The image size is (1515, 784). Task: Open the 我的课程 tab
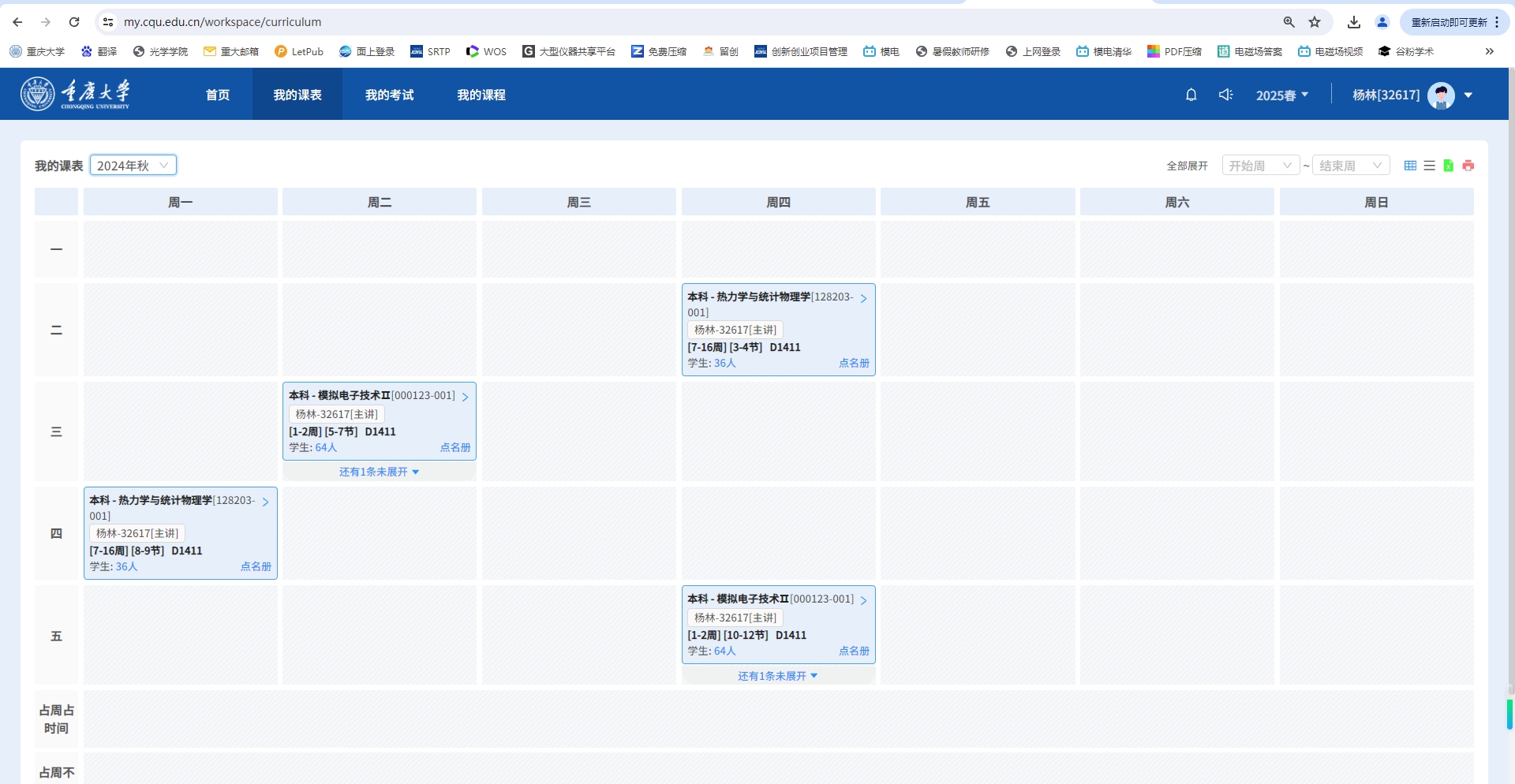[481, 95]
